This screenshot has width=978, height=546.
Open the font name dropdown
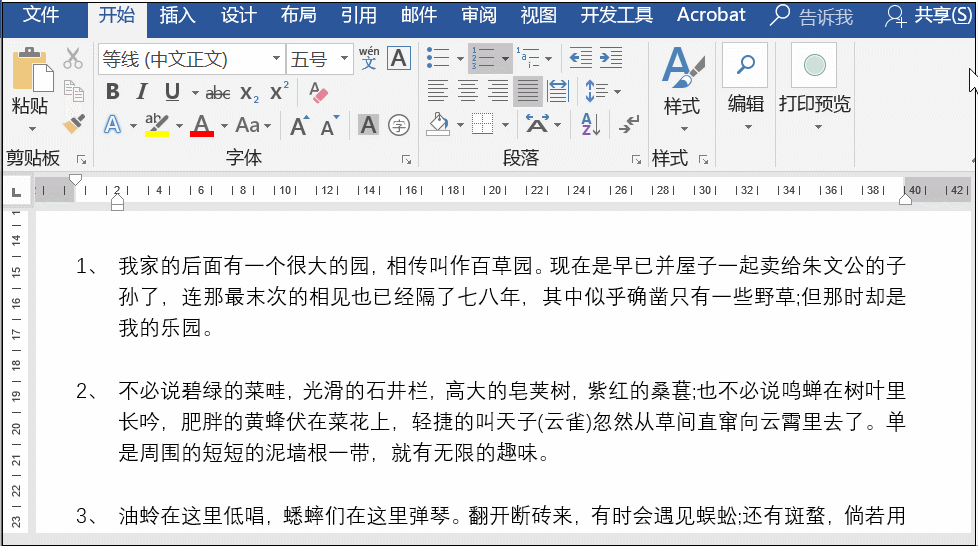coord(276,59)
